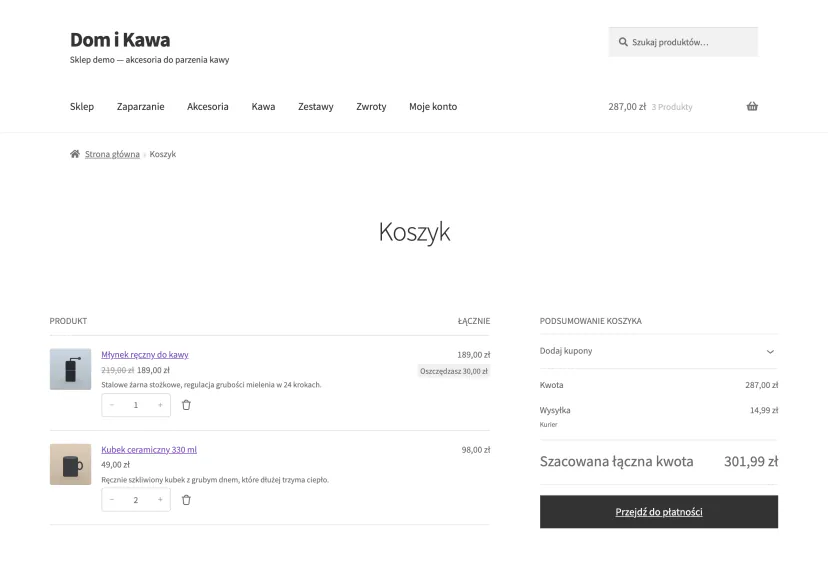The width and height of the screenshot is (828, 582).
Task: Click the 98,00 zł line total
Action: click(476, 449)
